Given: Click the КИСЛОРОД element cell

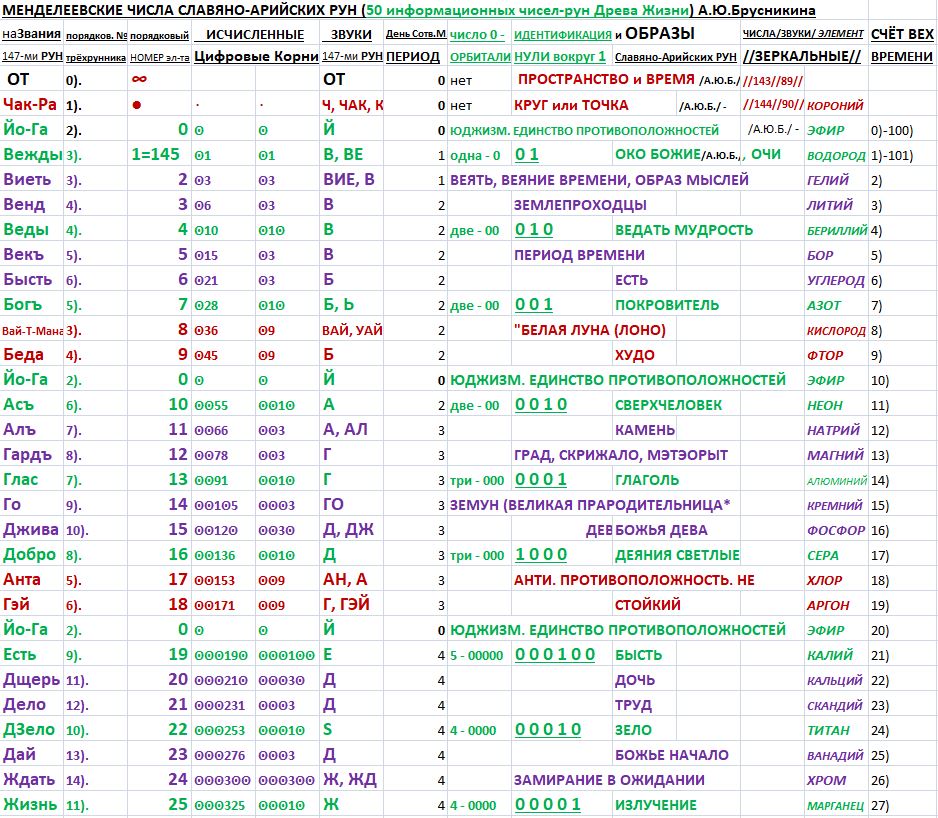Looking at the screenshot, I should [x=835, y=330].
